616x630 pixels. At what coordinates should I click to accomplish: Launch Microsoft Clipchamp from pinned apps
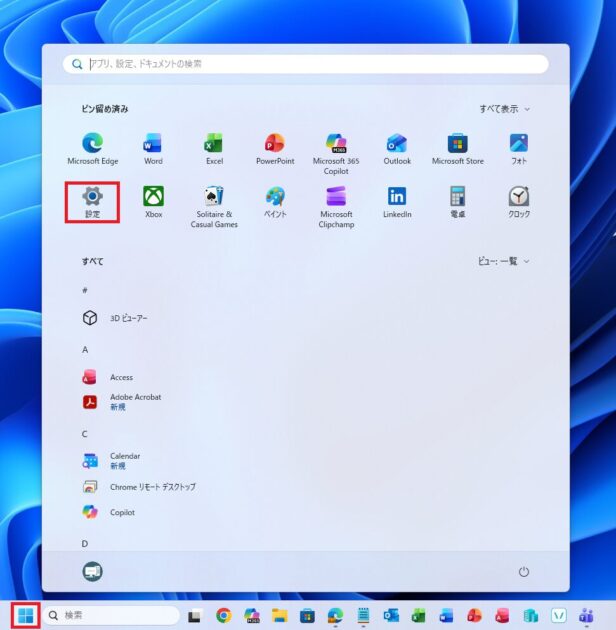coord(336,207)
